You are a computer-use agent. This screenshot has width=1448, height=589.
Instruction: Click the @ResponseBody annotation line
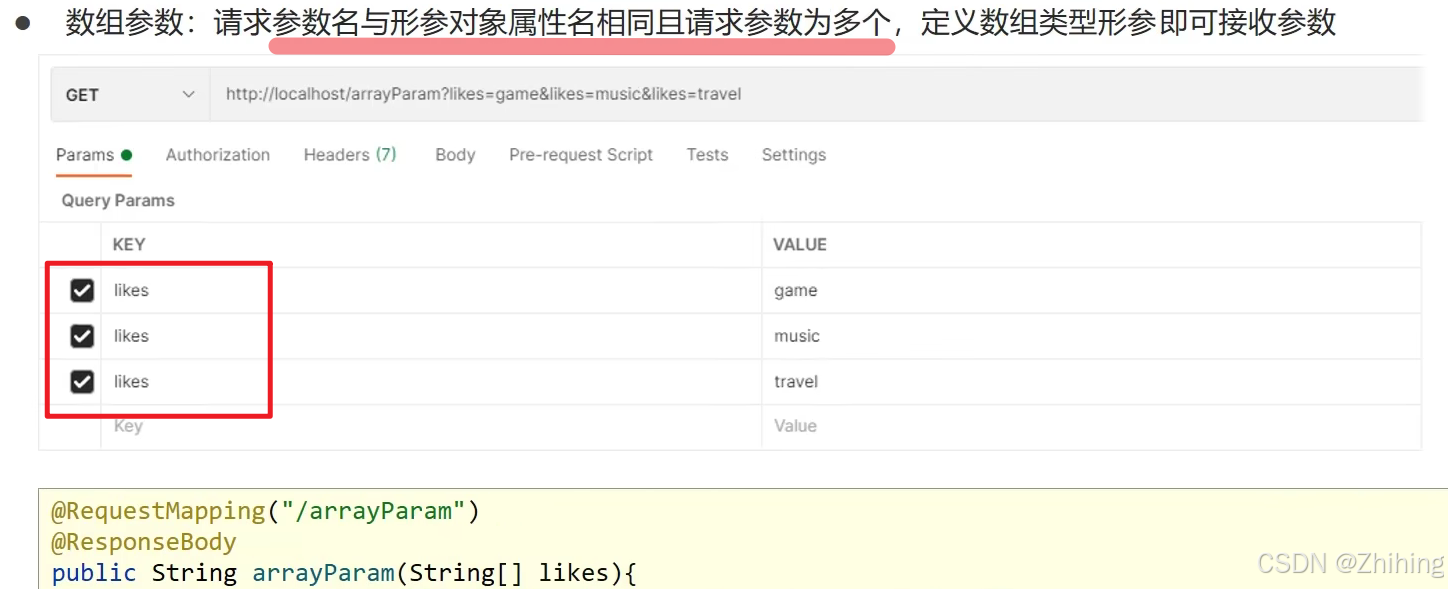coord(144,542)
